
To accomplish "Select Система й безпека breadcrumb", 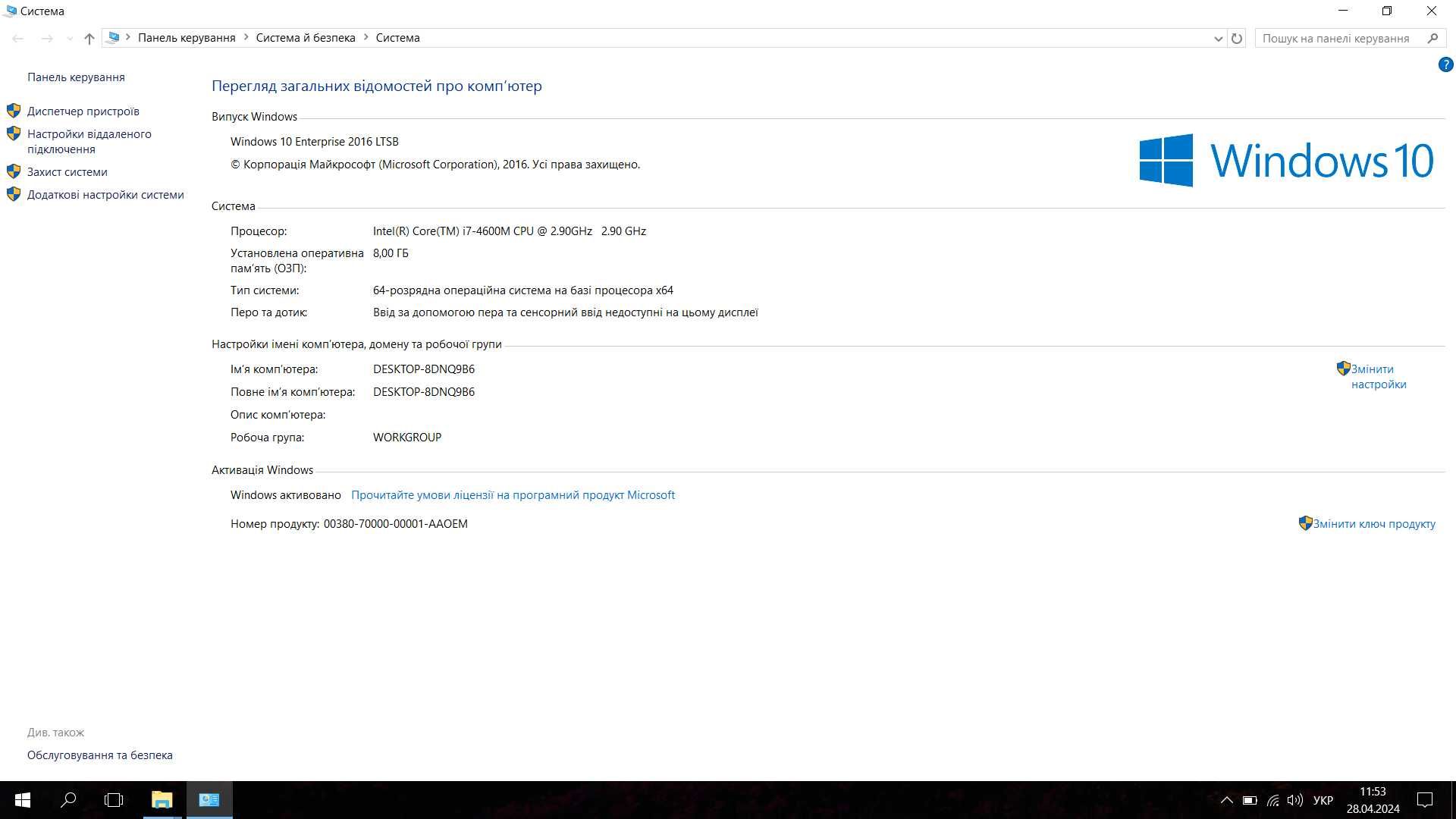I will point(306,38).
